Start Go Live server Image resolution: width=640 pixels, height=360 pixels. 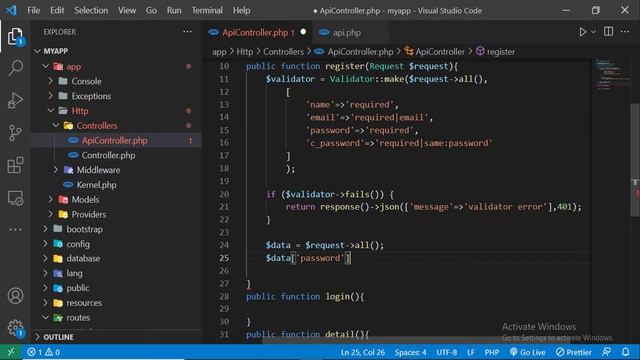[527, 352]
